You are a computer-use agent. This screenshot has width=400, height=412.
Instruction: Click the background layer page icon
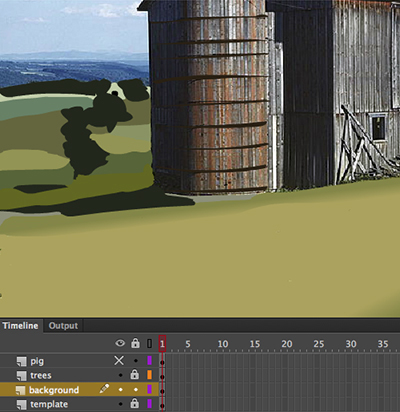point(20,390)
